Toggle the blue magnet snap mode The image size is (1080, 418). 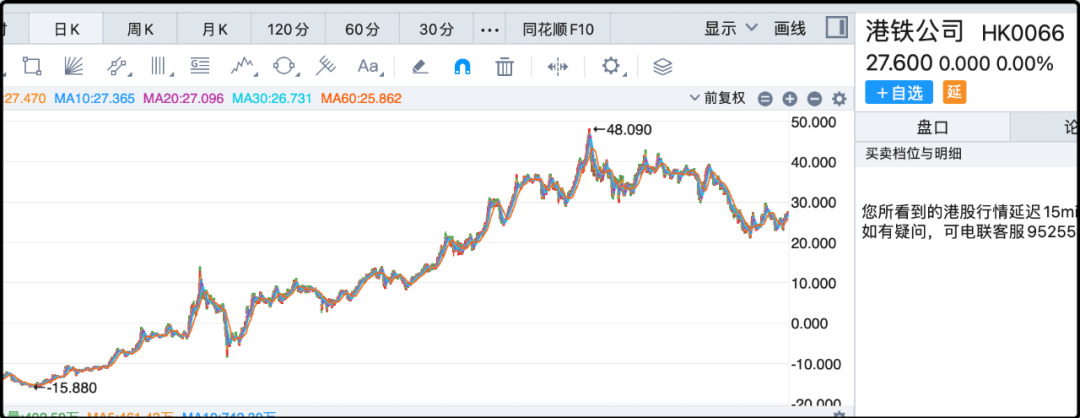(463, 67)
